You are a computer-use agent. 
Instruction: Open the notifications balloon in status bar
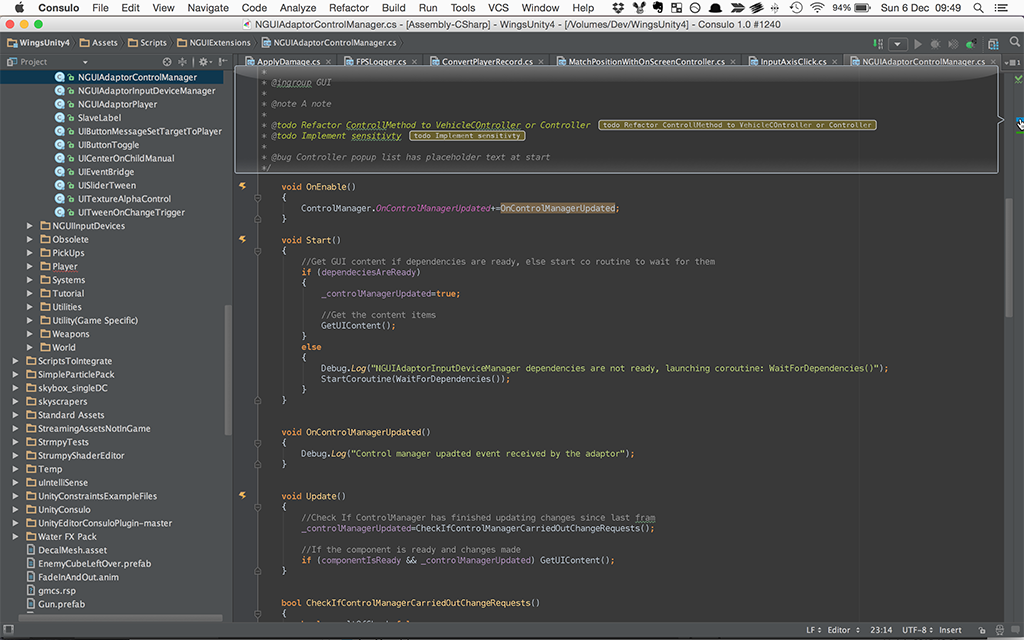1014,630
